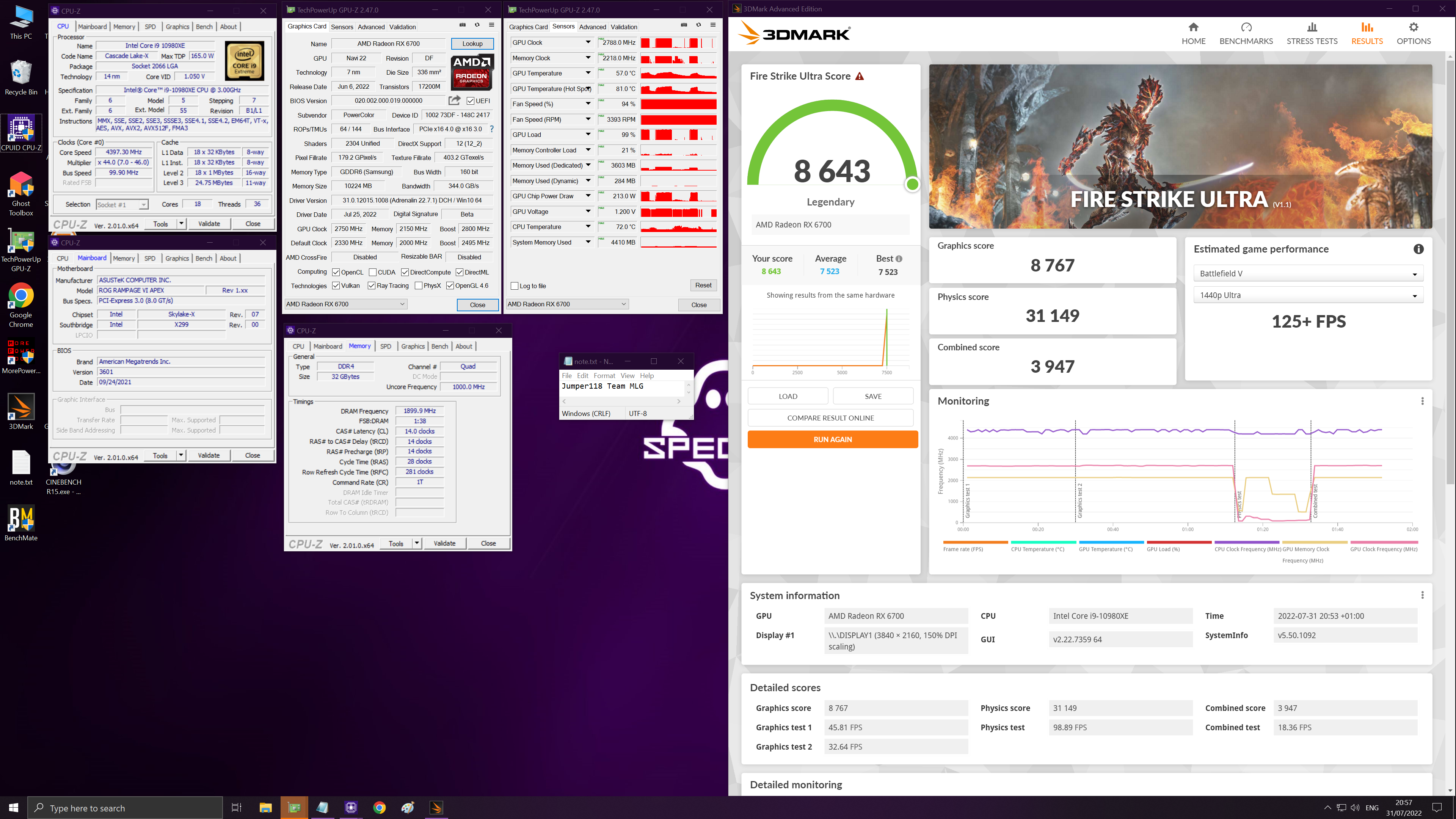Screen dimensions: 1456x819
Task: Click the LOAD button in 3DMark
Action: [x=788, y=396]
